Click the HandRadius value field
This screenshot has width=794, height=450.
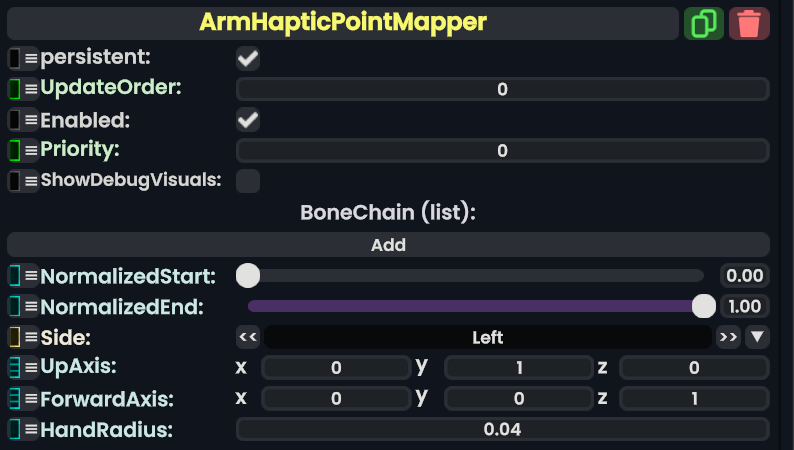point(502,430)
